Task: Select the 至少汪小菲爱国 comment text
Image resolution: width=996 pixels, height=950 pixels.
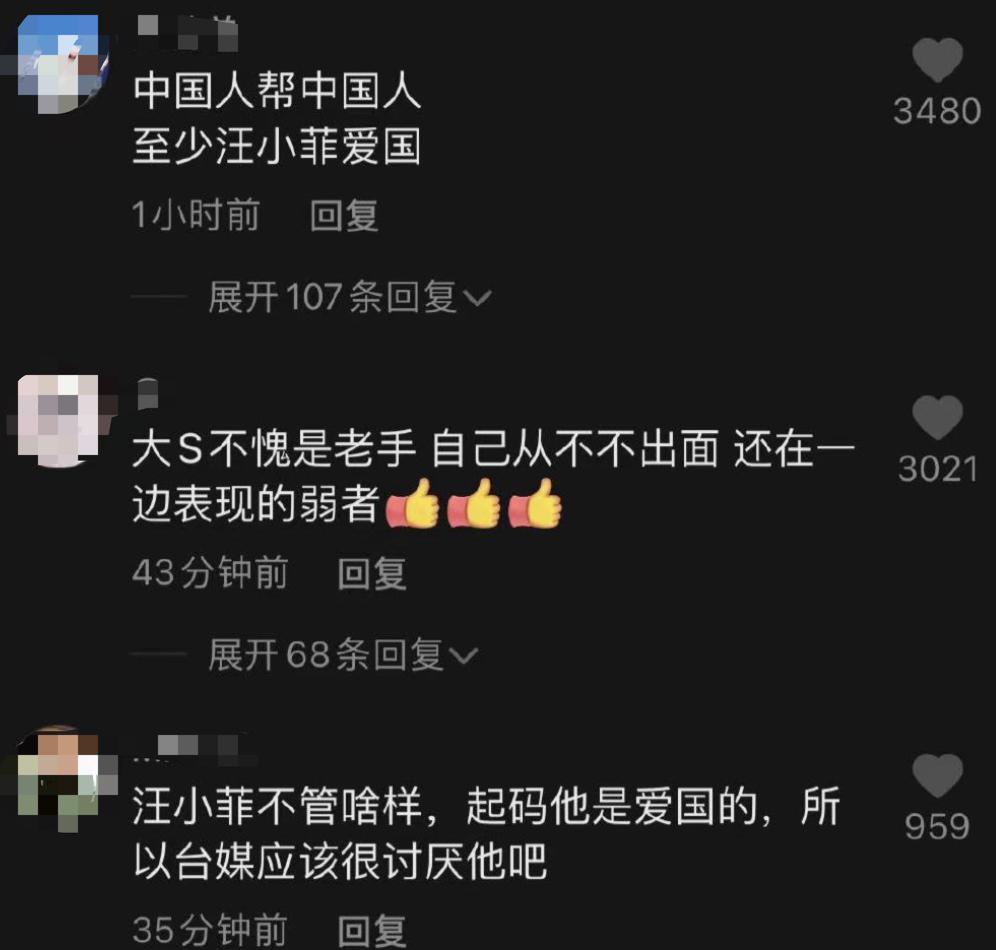Action: pyautogui.click(x=277, y=146)
